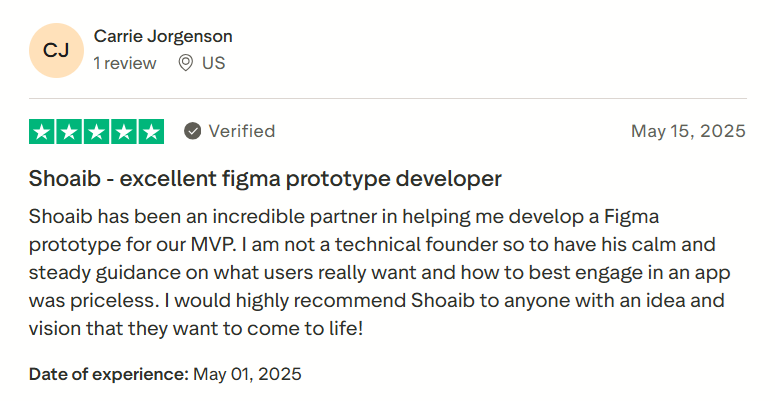
Task: Click the May 15, 2025 review date
Action: (689, 131)
